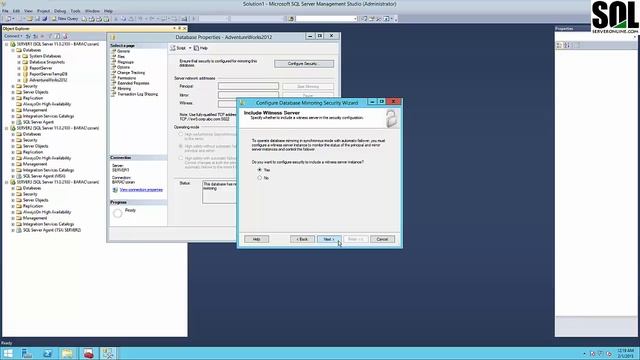Select Mirroring page in Select a page
This screenshot has height=360, width=640.
pyautogui.click(x=124, y=89)
